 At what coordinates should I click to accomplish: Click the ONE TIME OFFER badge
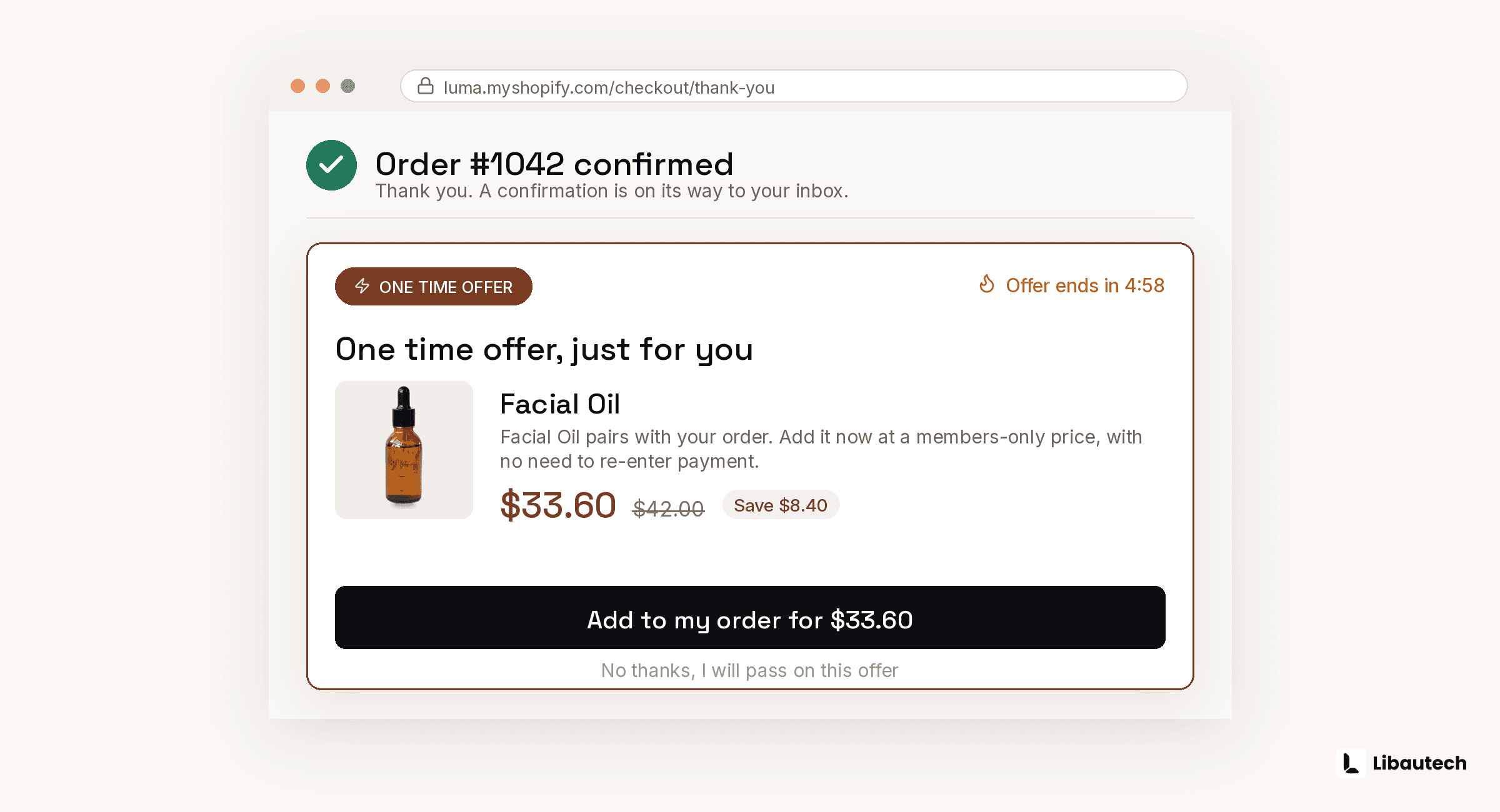pos(434,287)
